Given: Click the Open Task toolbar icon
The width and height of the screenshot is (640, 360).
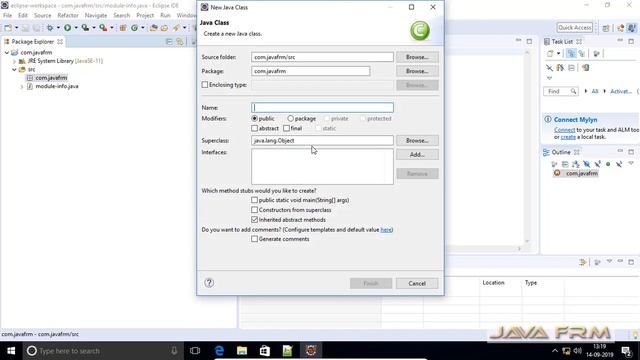Looking at the screenshot, I should (x=164, y=28).
